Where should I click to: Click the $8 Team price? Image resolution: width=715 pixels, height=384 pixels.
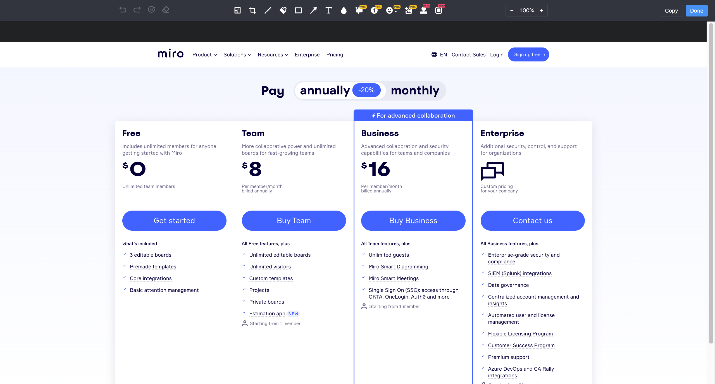[x=252, y=169]
